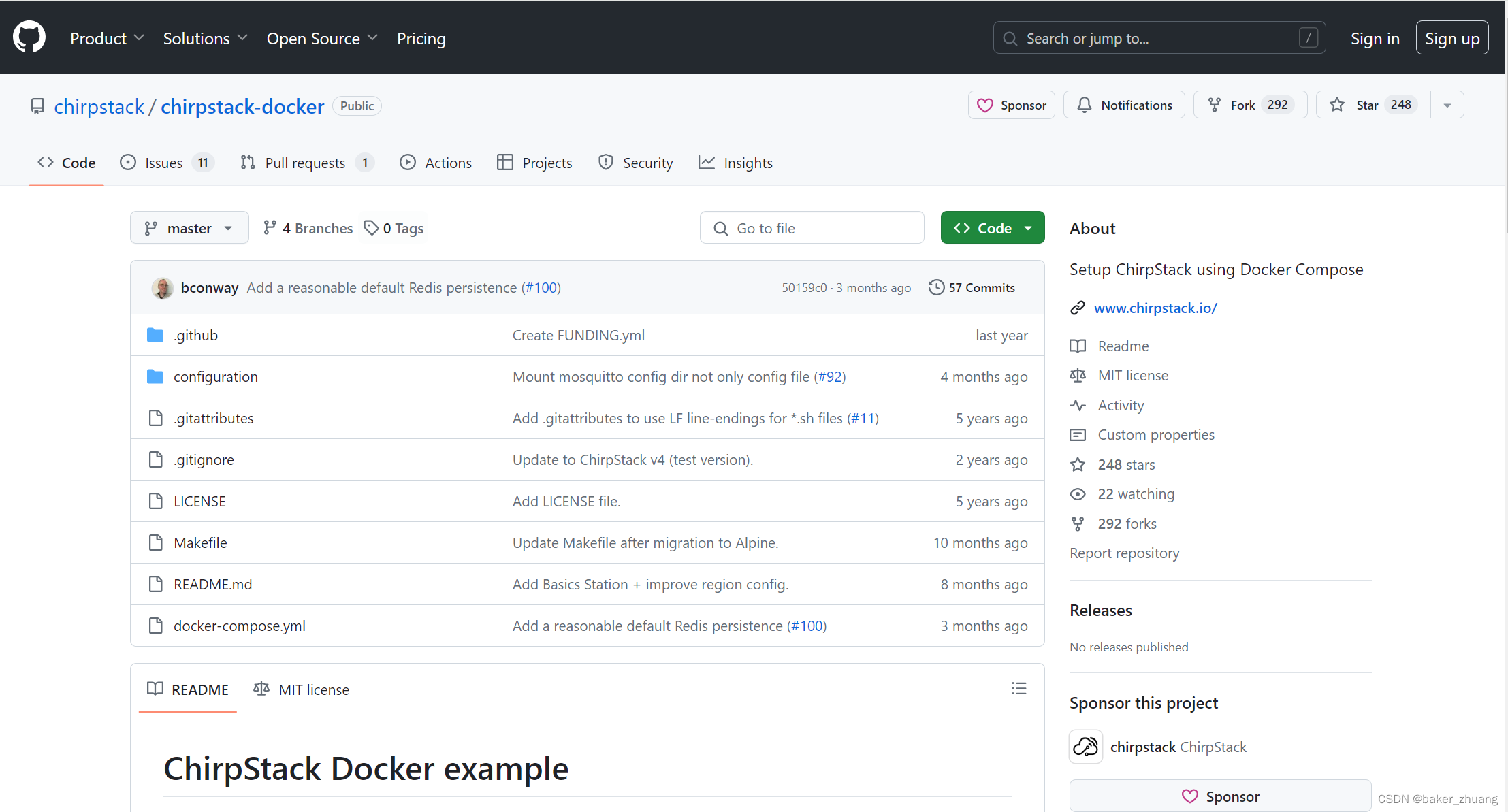Open the .github folder
The height and width of the screenshot is (812, 1508).
pos(196,335)
